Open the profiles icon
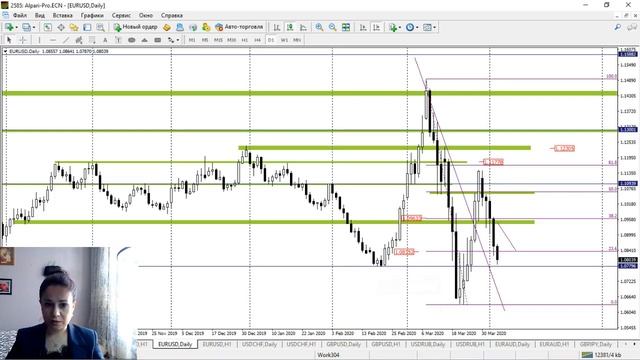 [x=26, y=27]
